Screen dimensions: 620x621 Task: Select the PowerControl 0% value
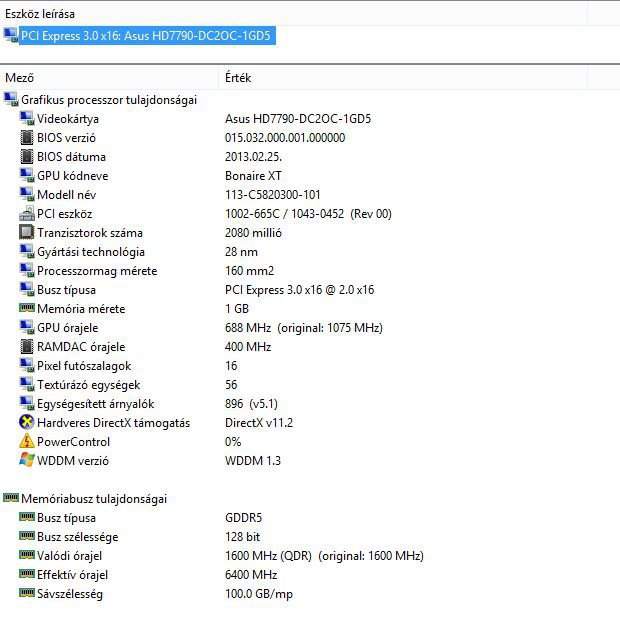click(233, 442)
